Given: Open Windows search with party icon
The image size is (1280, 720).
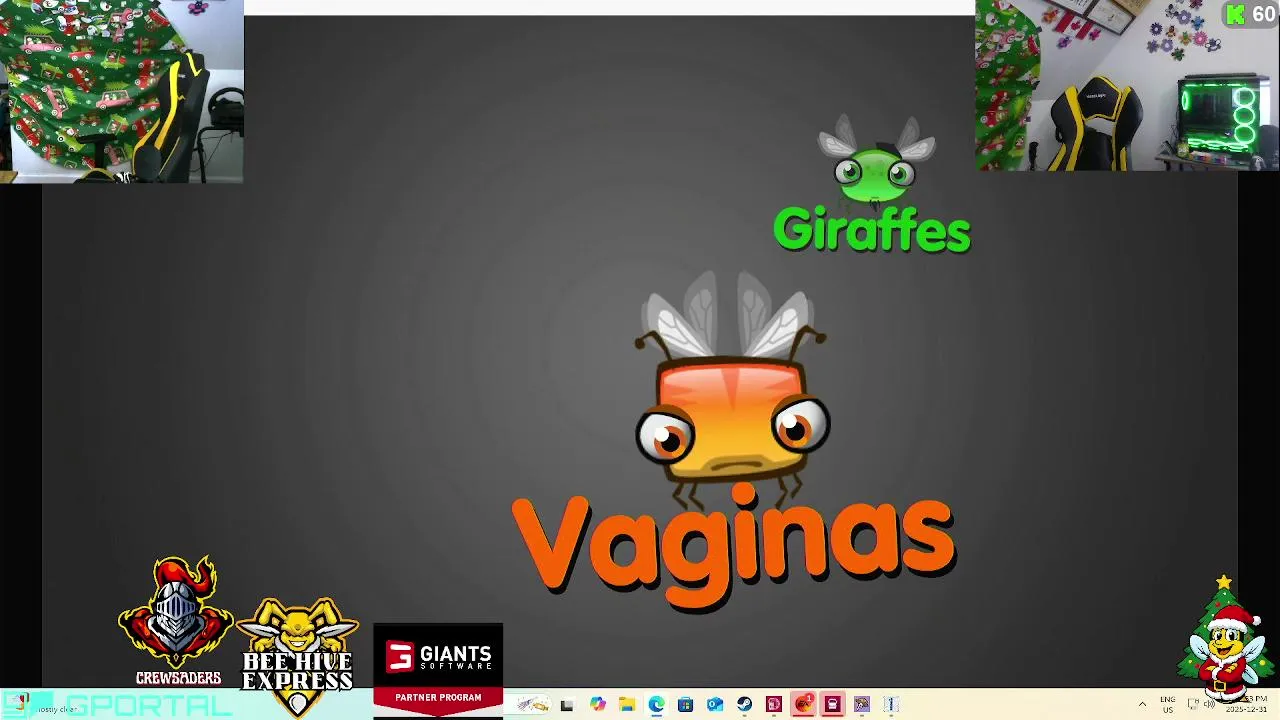Looking at the screenshot, I should [533, 704].
